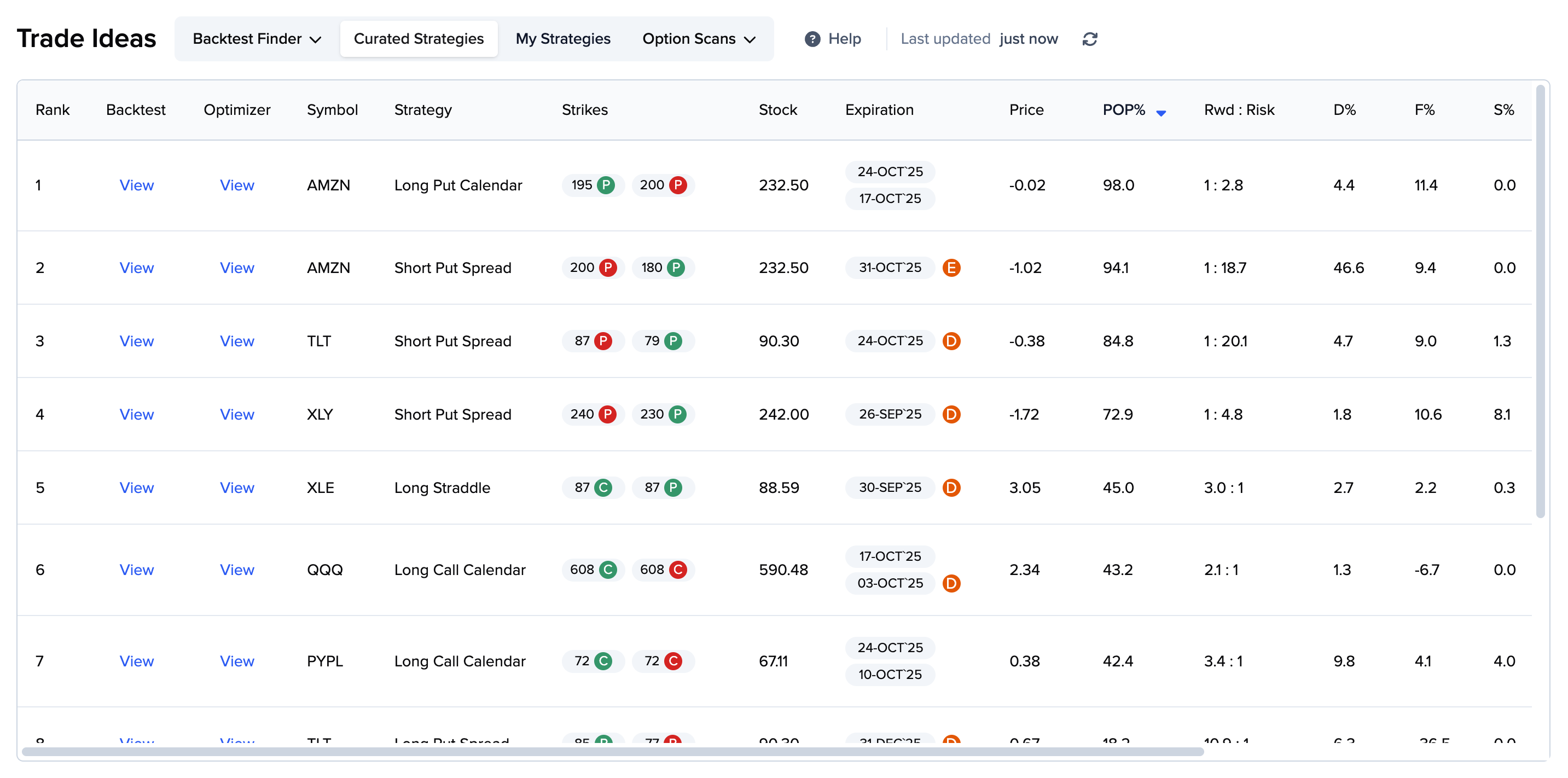This screenshot has width=1568, height=778.
Task: Click the refresh icon beside Last updated
Action: coord(1089,39)
